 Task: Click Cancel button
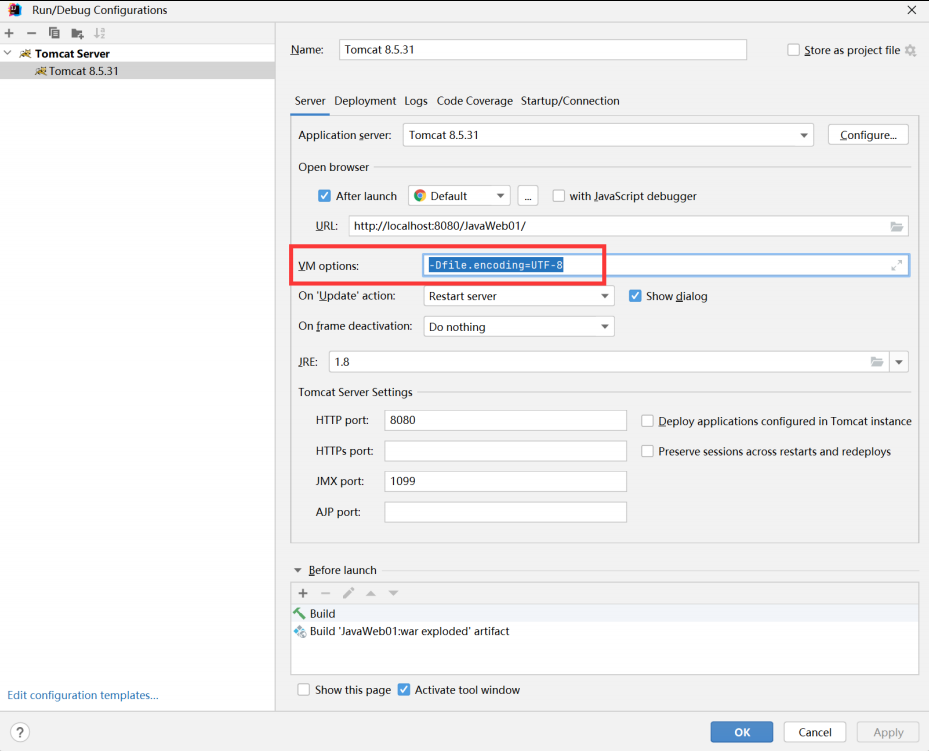pos(815,732)
